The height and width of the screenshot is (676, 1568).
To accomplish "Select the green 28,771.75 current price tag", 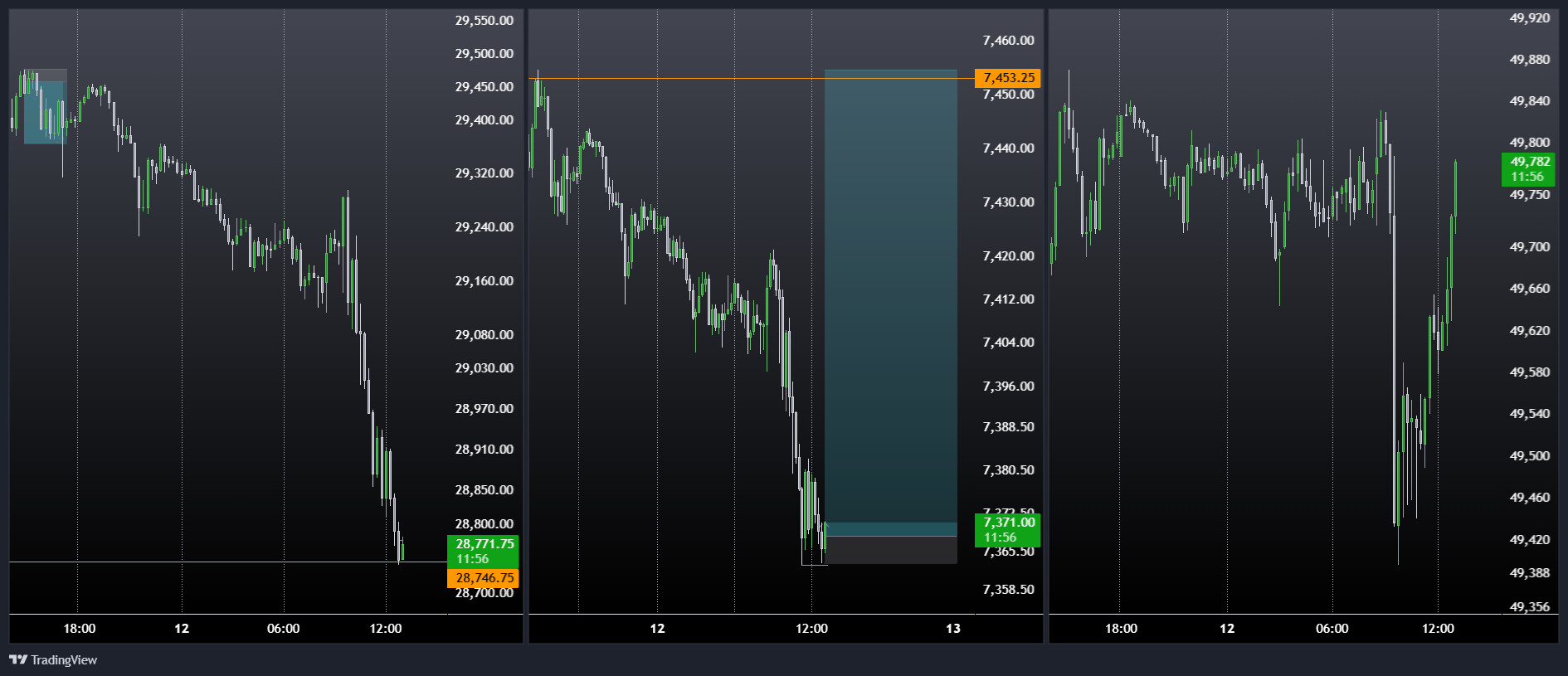I will [483, 551].
